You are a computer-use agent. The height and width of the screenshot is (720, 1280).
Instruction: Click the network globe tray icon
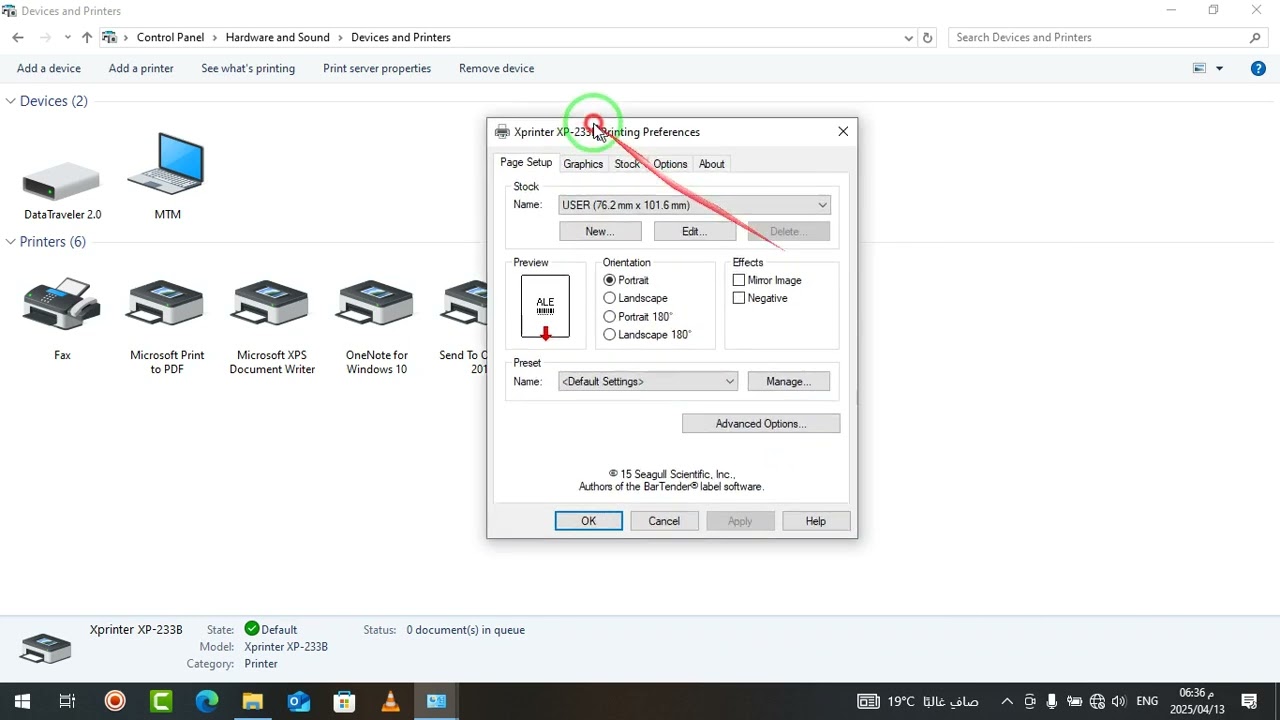coord(1098,701)
